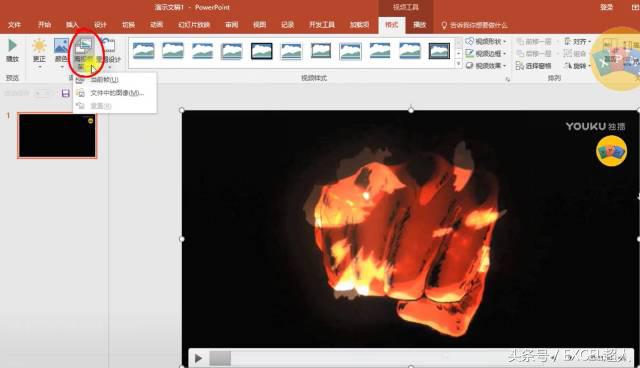This screenshot has width=640, height=368.
Task: Open the Video Effects (视频效果) dropdown
Action: 486,66
